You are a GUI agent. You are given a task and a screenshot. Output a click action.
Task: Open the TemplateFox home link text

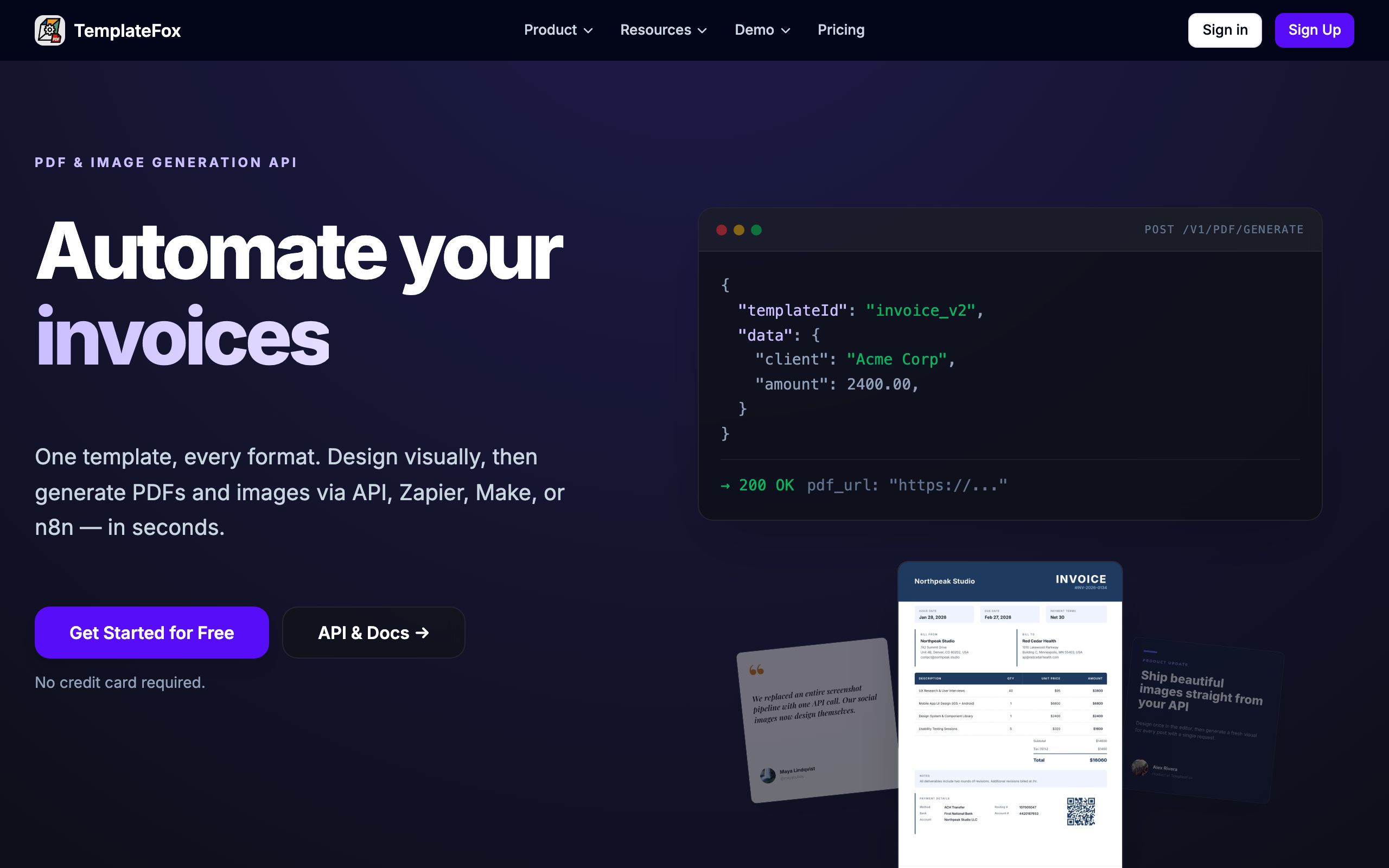pos(128,30)
